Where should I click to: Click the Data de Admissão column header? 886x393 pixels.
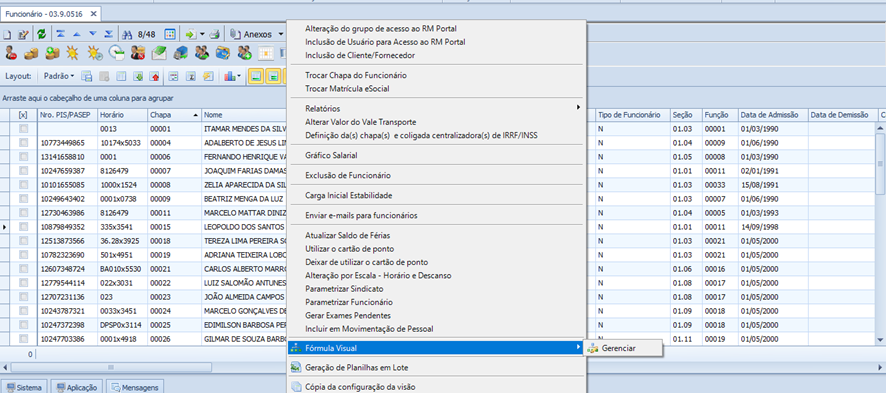(773, 115)
